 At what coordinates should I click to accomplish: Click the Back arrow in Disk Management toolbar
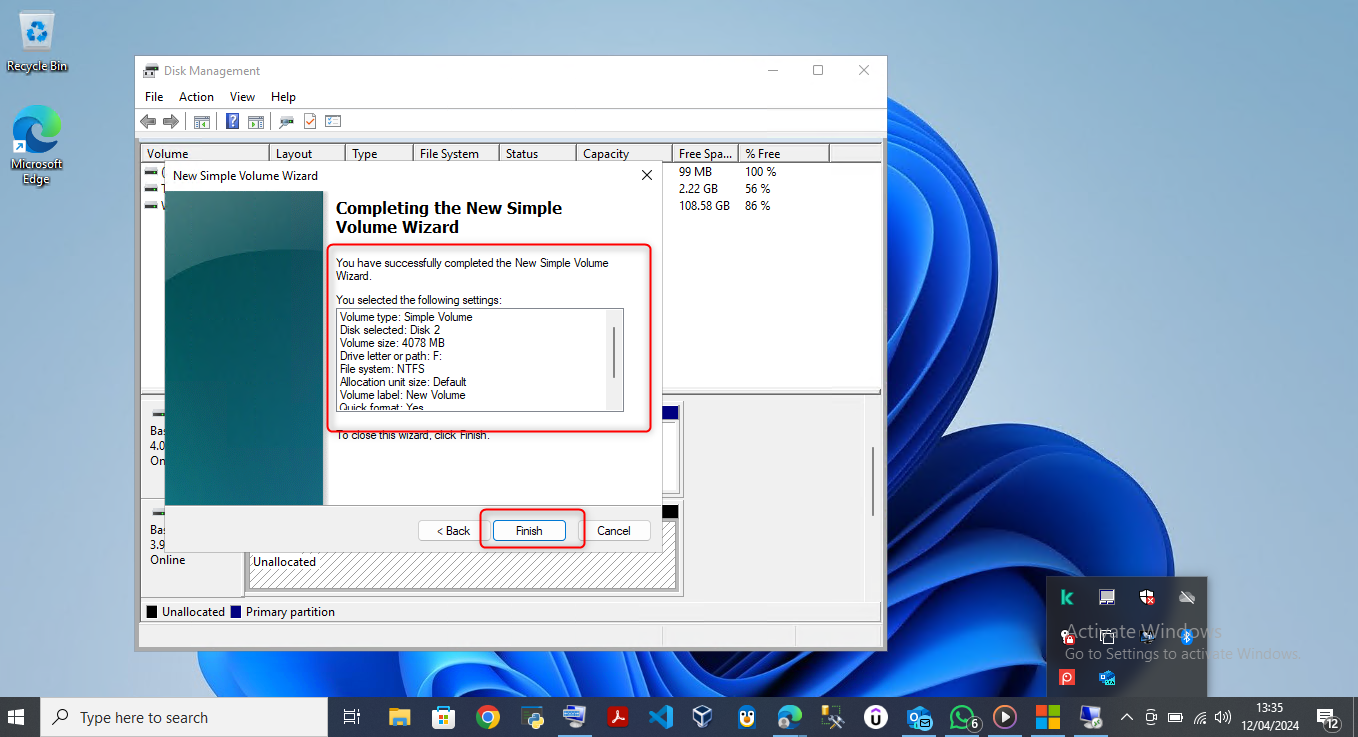[148, 121]
